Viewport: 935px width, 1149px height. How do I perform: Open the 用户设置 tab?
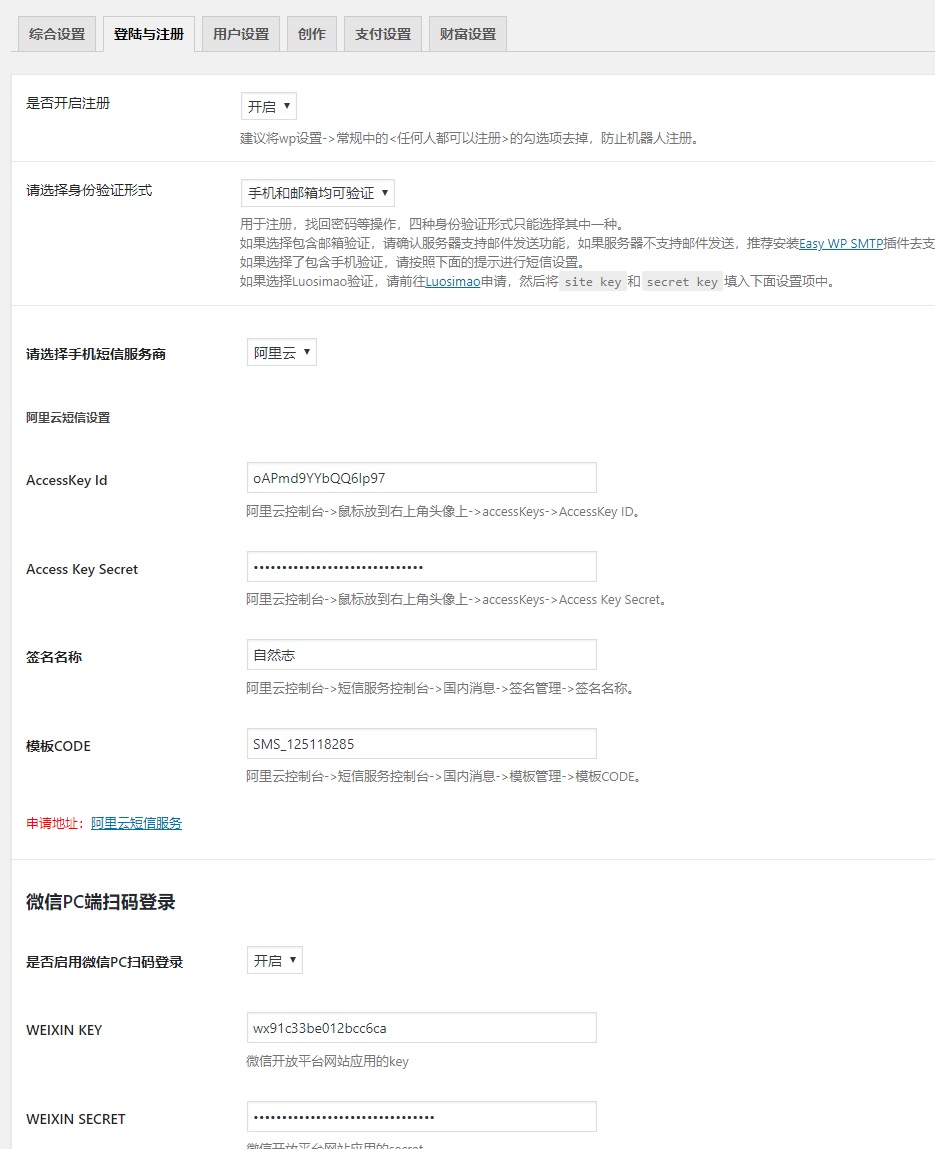[x=241, y=34]
